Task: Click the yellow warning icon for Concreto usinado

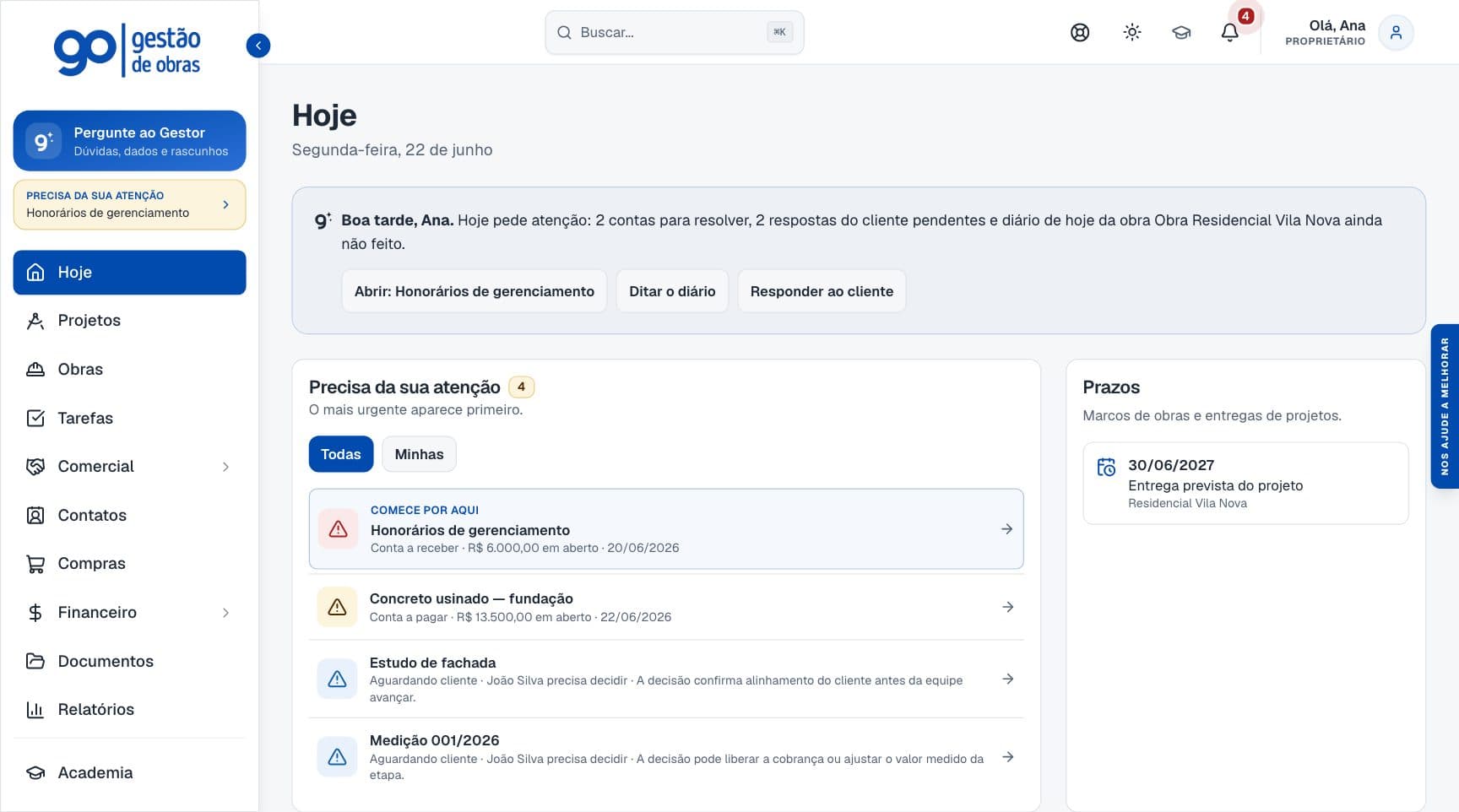Action: [x=337, y=607]
